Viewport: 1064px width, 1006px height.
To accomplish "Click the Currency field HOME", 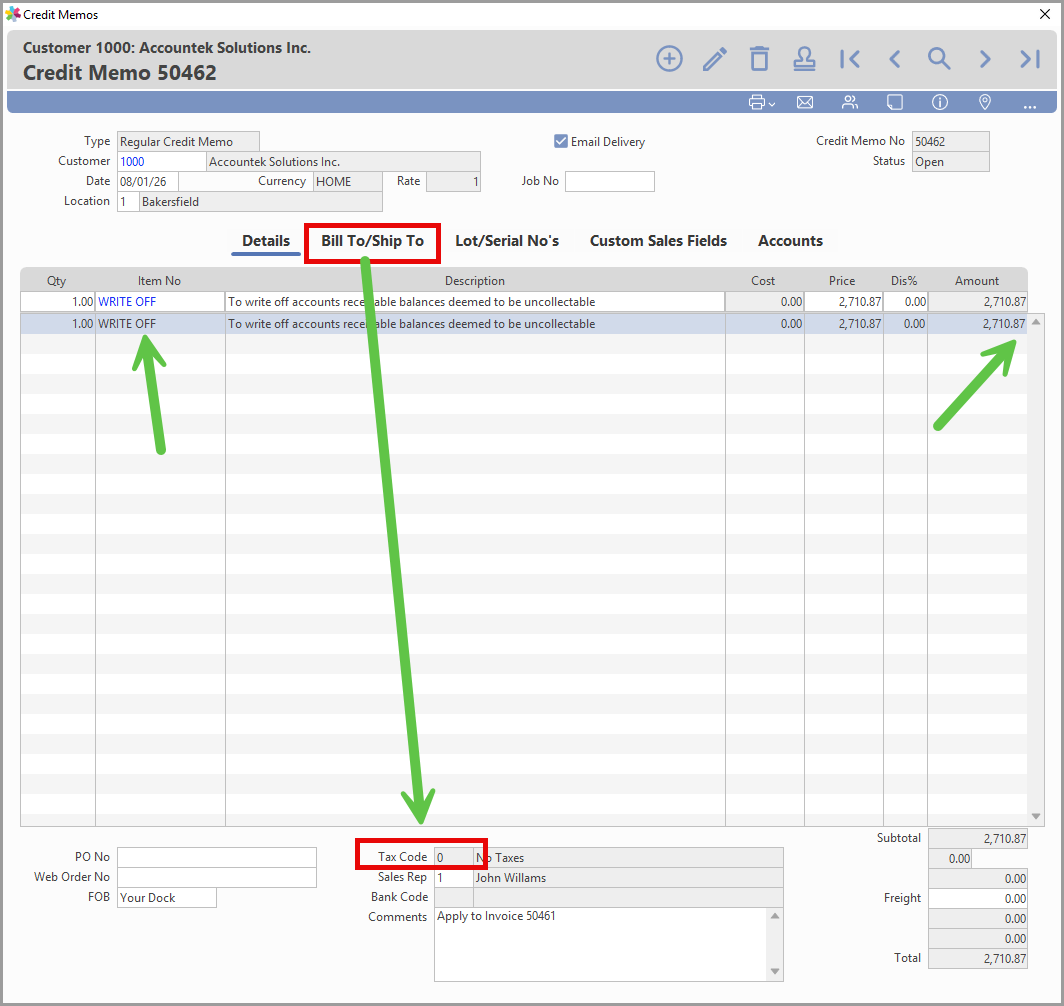I will (347, 182).
